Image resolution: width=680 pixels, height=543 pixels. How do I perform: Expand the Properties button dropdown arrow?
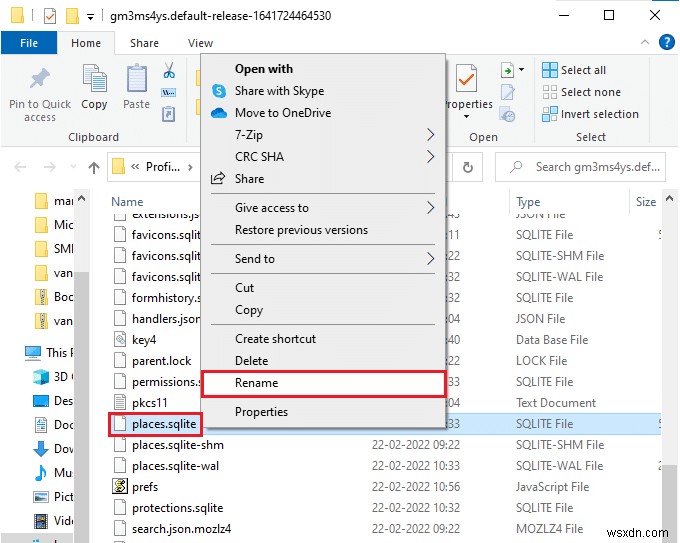point(466,116)
